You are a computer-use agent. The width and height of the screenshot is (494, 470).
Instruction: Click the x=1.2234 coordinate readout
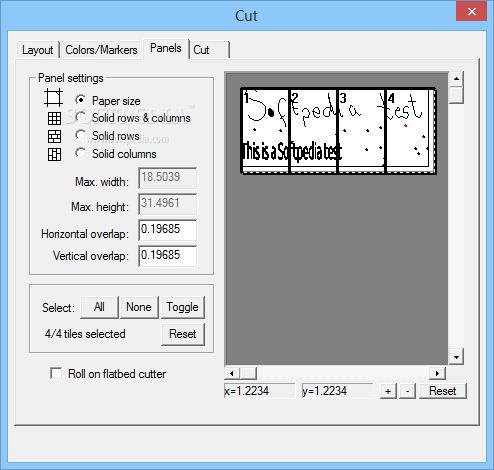[260, 391]
